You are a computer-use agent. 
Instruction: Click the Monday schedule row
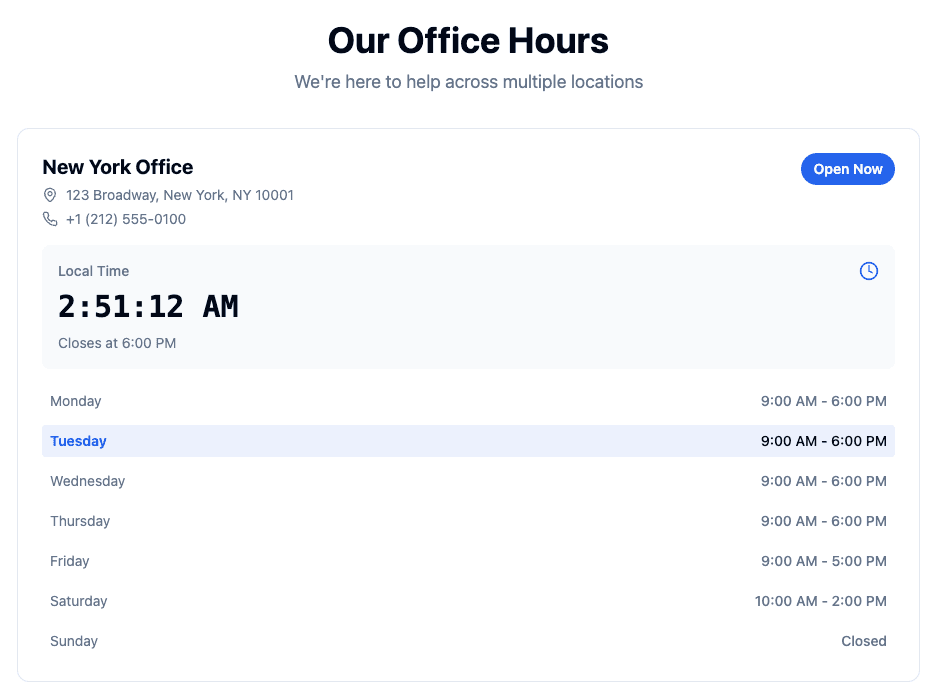[468, 401]
